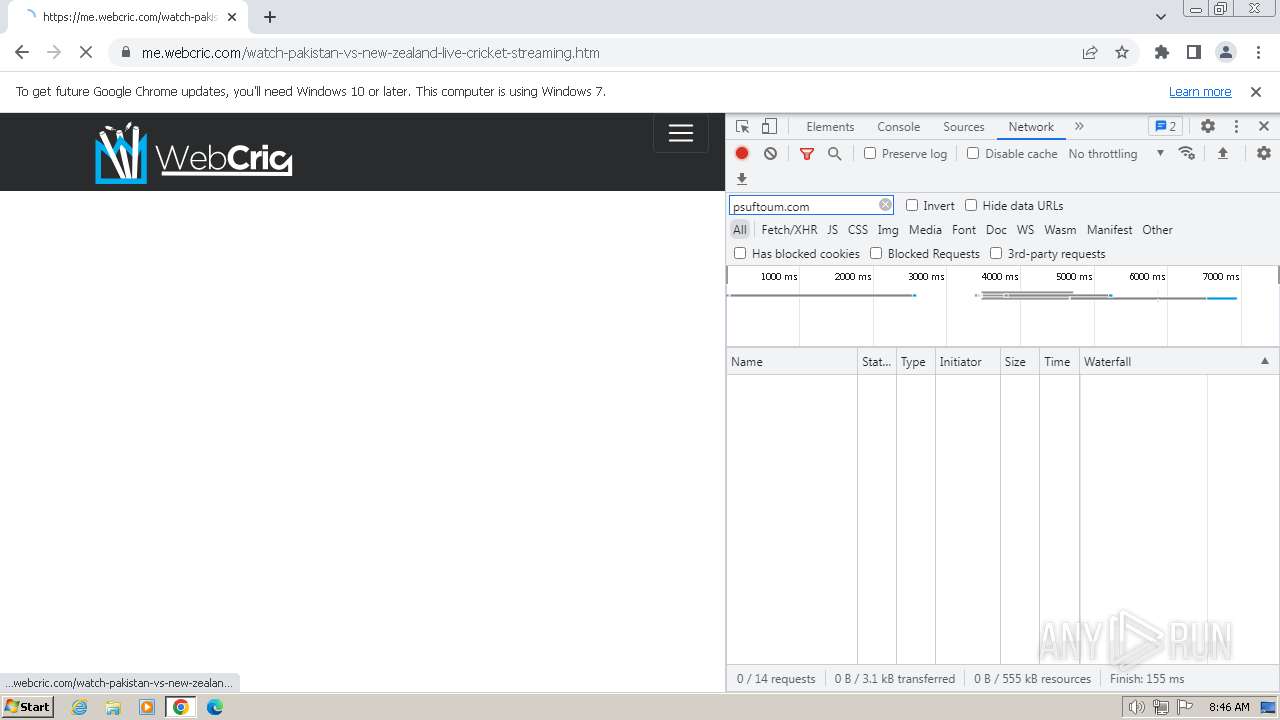
Task: Filter requests by Media
Action: click(925, 229)
